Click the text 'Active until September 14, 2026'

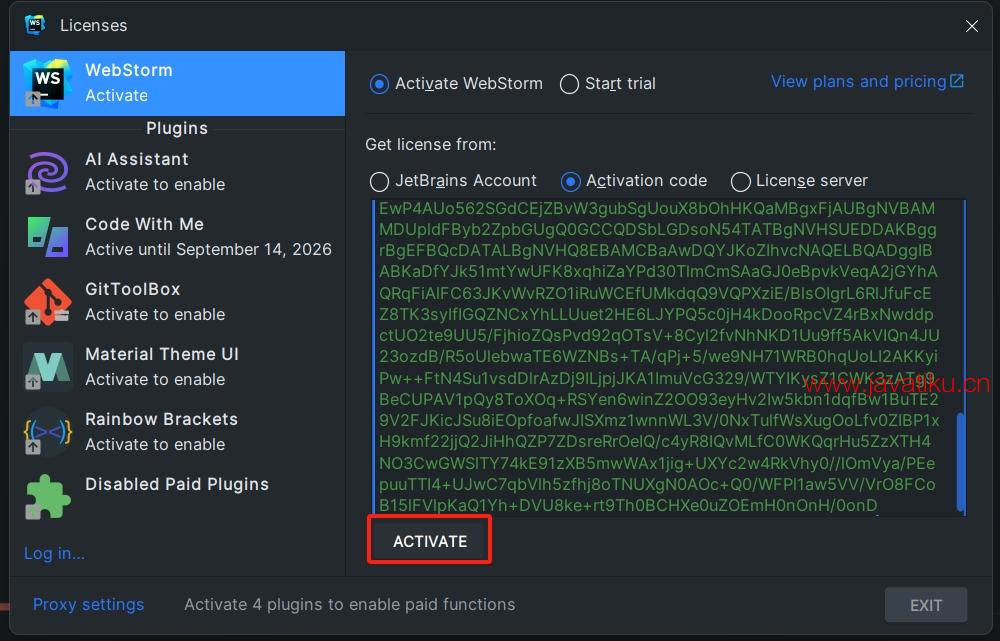click(208, 249)
